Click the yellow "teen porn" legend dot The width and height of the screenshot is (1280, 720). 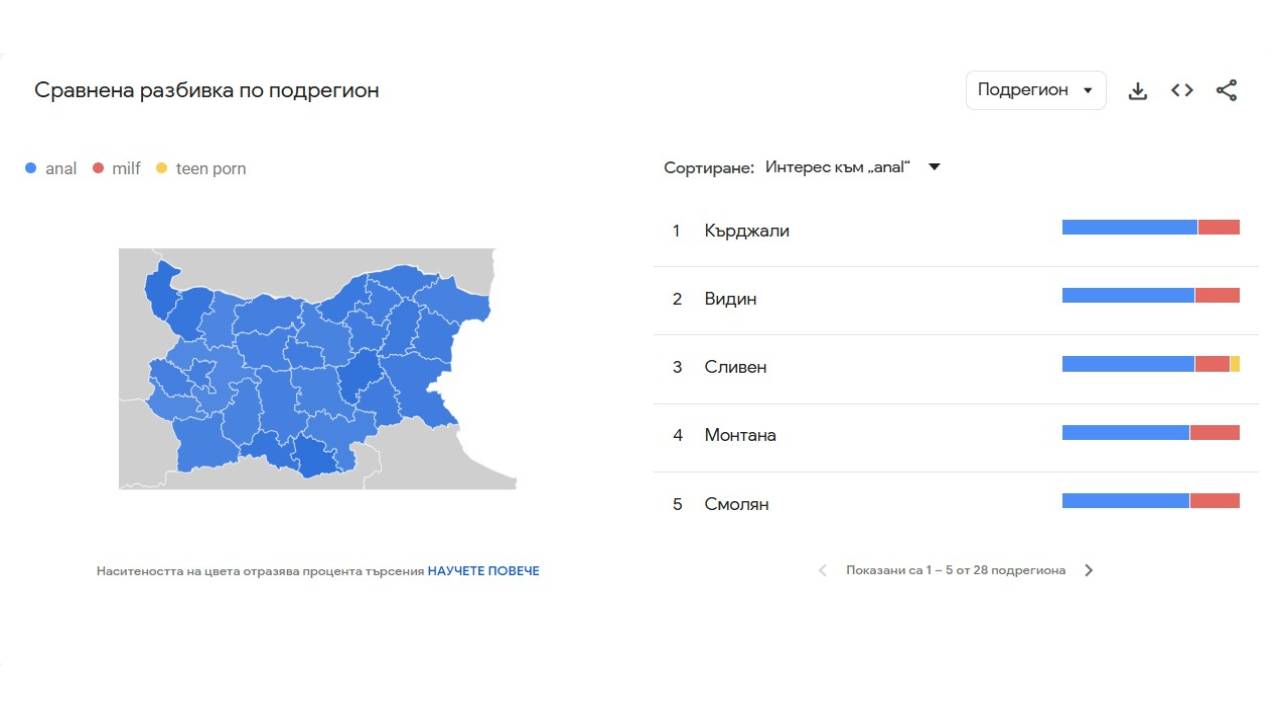[x=160, y=168]
